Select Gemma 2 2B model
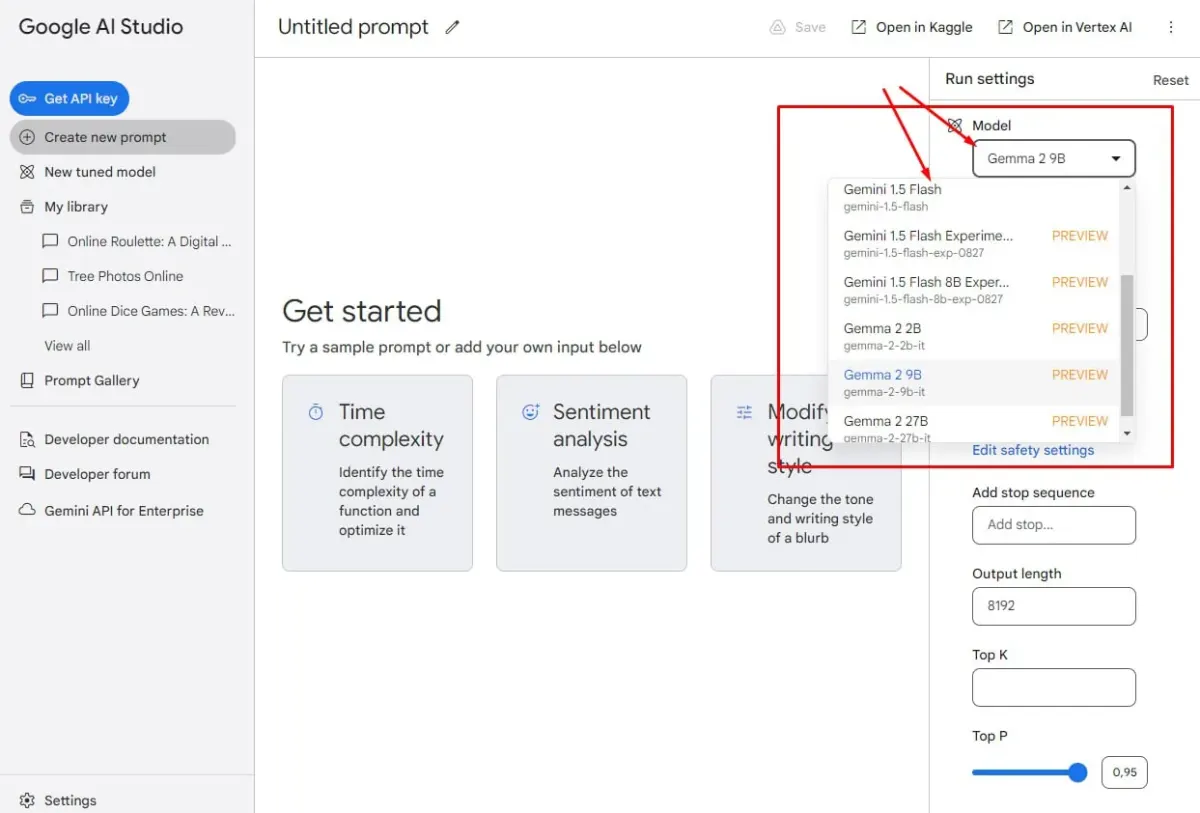Screen dimensions: 1200x813 [975, 336]
